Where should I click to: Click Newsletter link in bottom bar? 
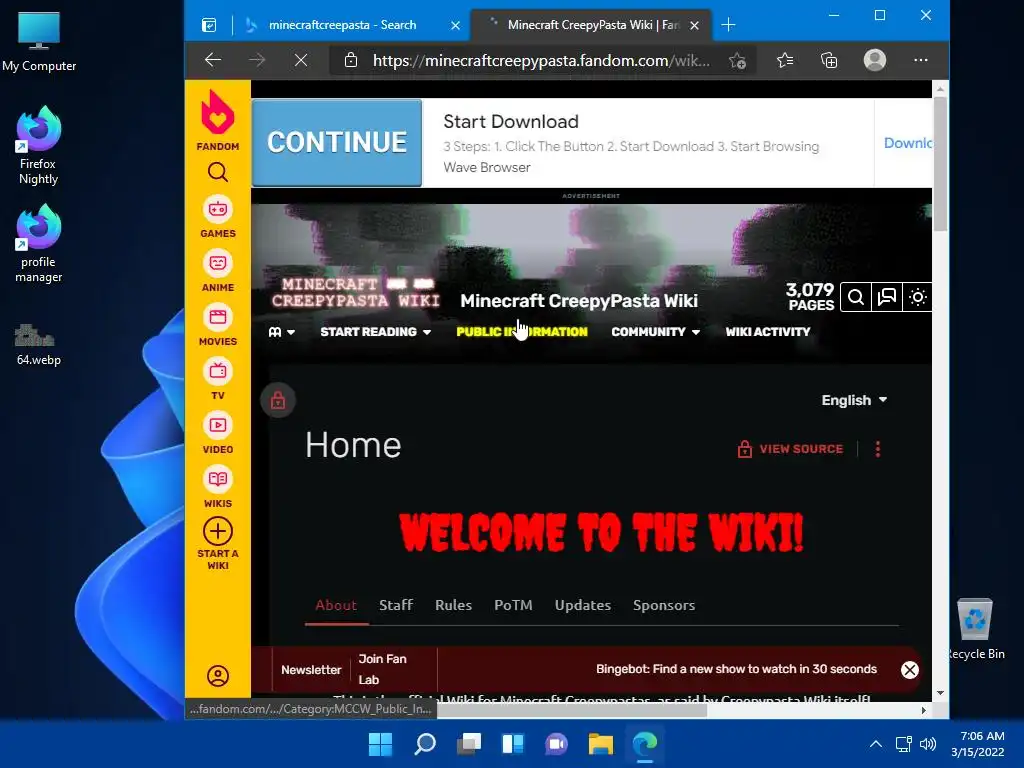pos(311,670)
